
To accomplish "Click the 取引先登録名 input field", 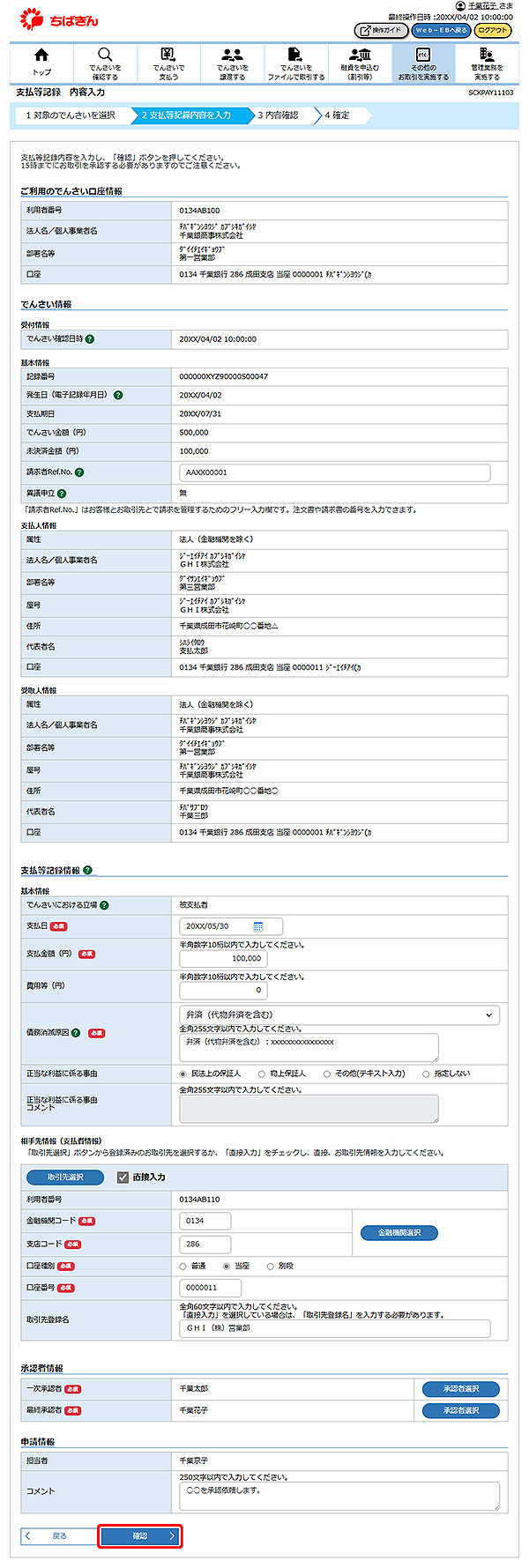I will pyautogui.click(x=334, y=1327).
